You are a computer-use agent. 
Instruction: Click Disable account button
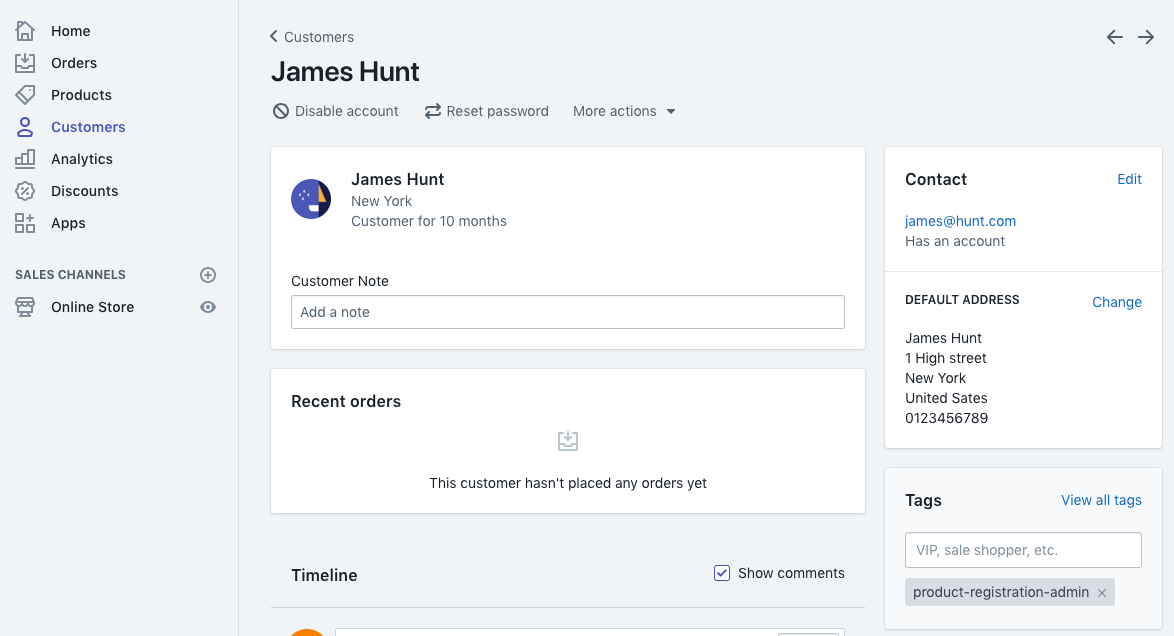(x=336, y=111)
